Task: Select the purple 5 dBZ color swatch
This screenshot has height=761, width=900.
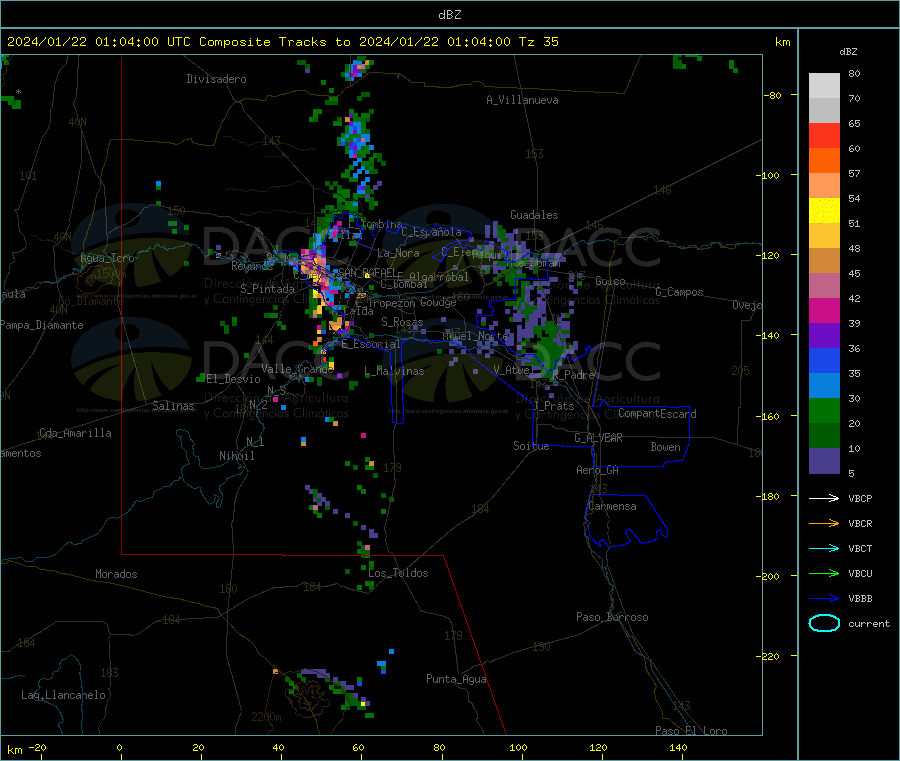Action: point(824,461)
